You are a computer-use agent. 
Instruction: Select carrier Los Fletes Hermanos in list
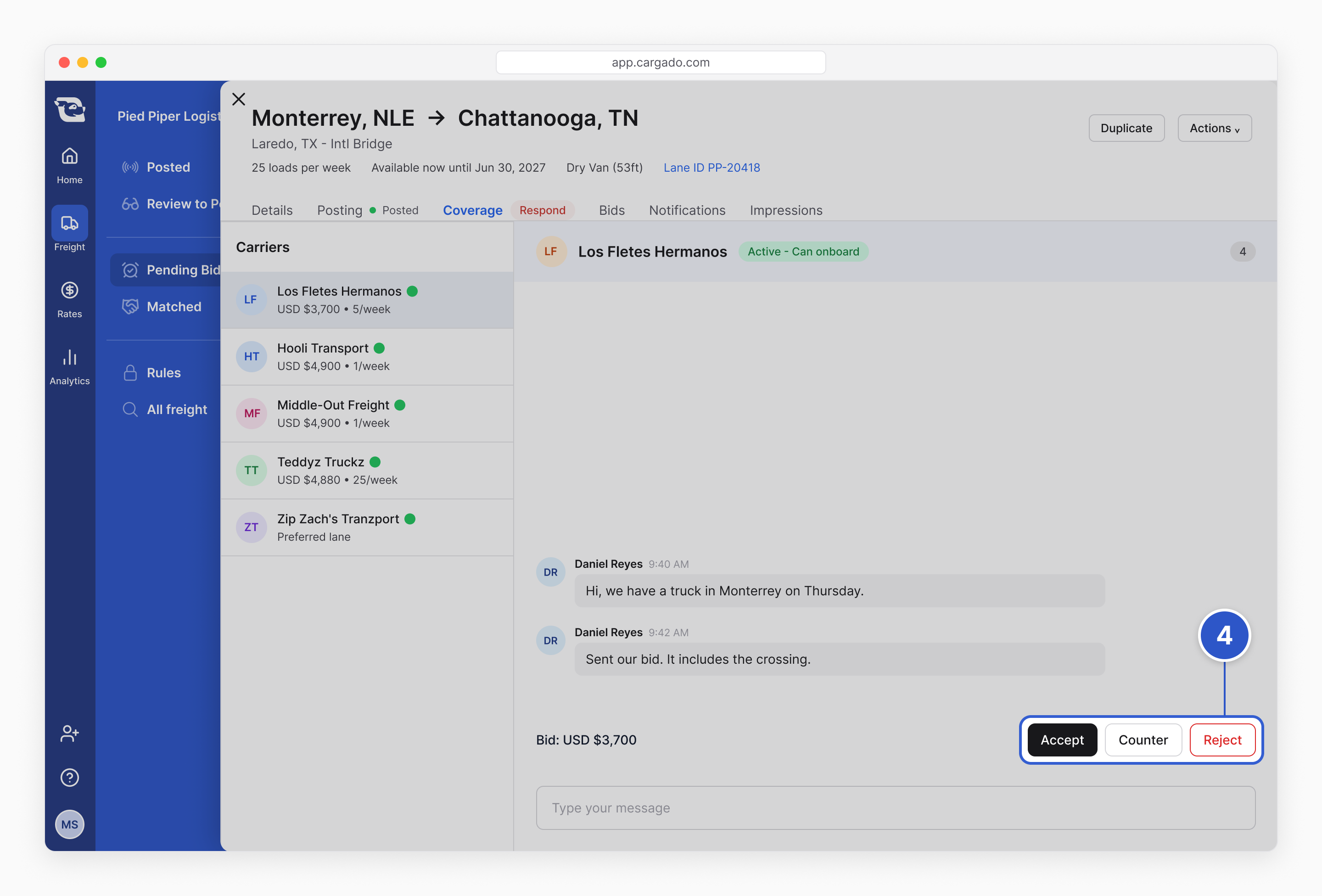pos(367,300)
